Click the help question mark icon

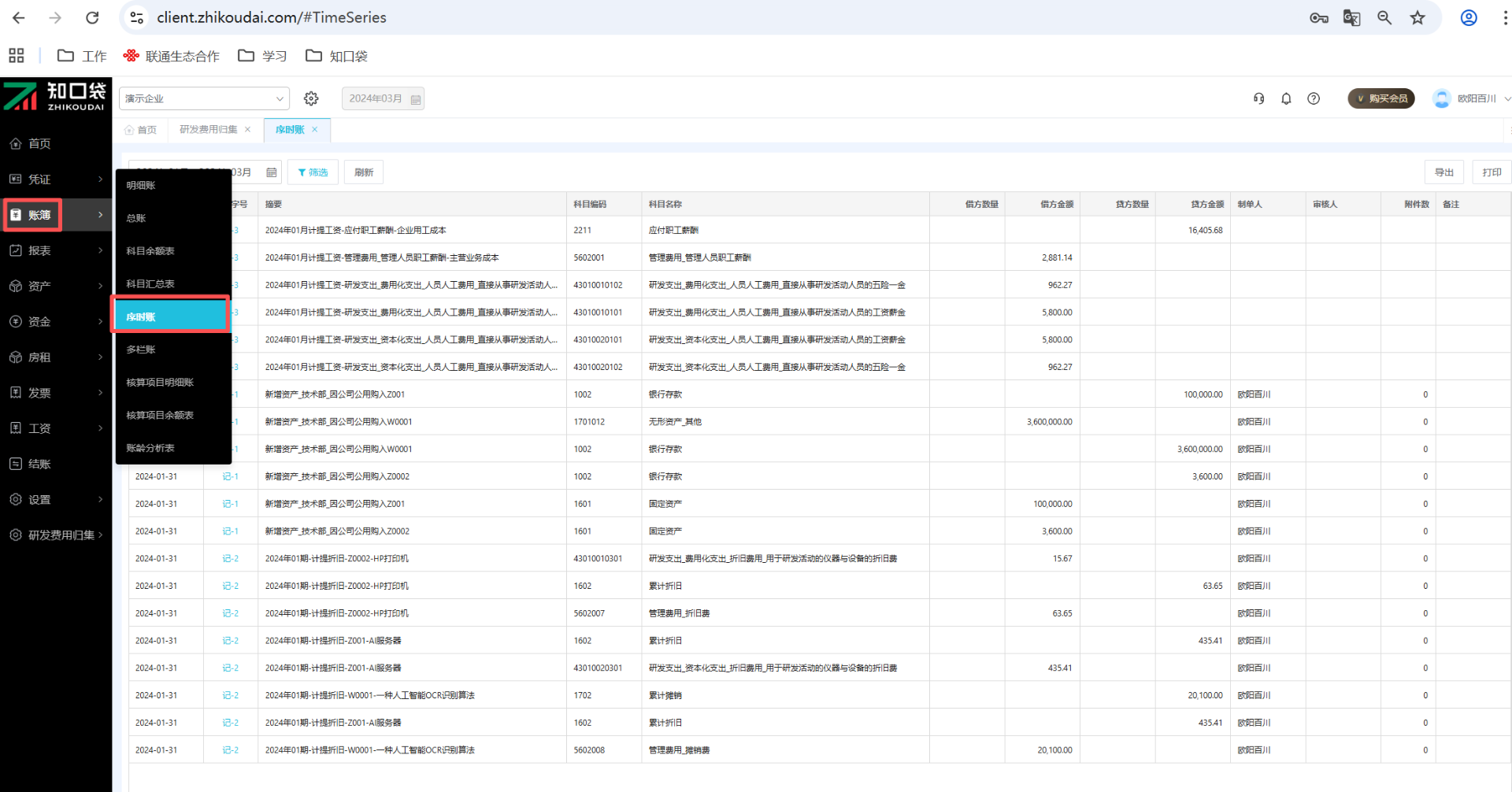[1314, 98]
